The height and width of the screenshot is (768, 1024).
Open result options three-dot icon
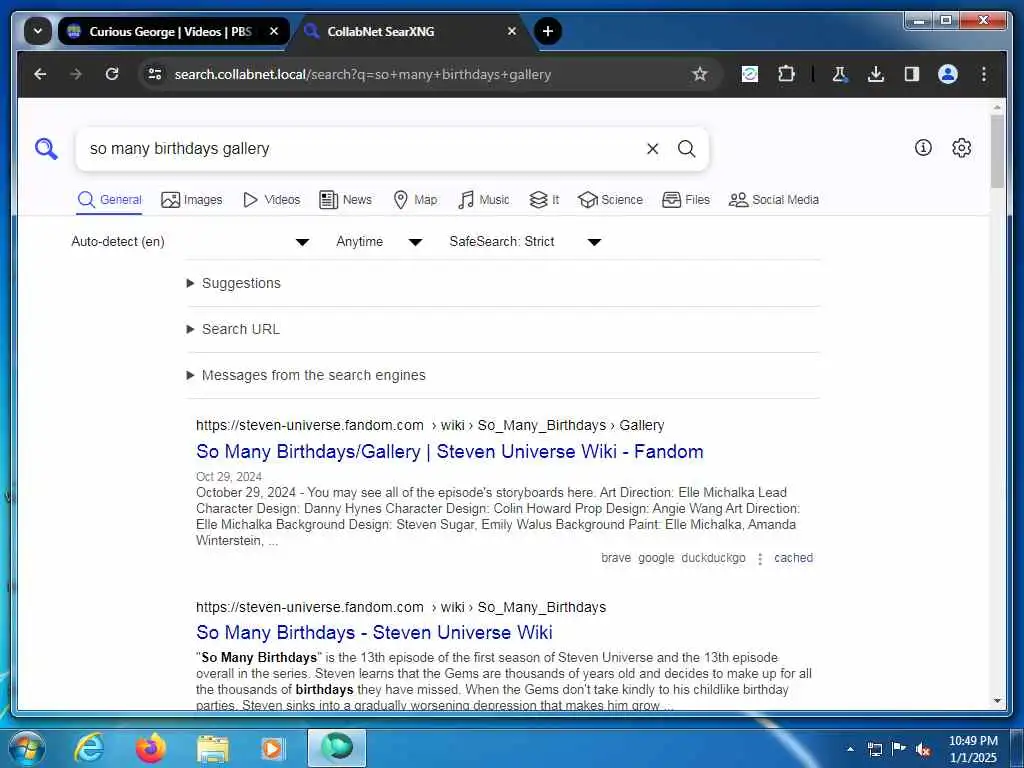point(760,559)
